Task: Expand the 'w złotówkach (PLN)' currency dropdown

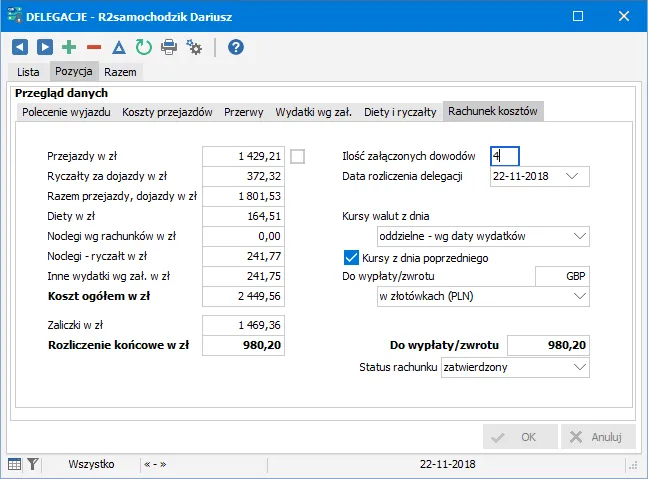Action: tap(581, 297)
